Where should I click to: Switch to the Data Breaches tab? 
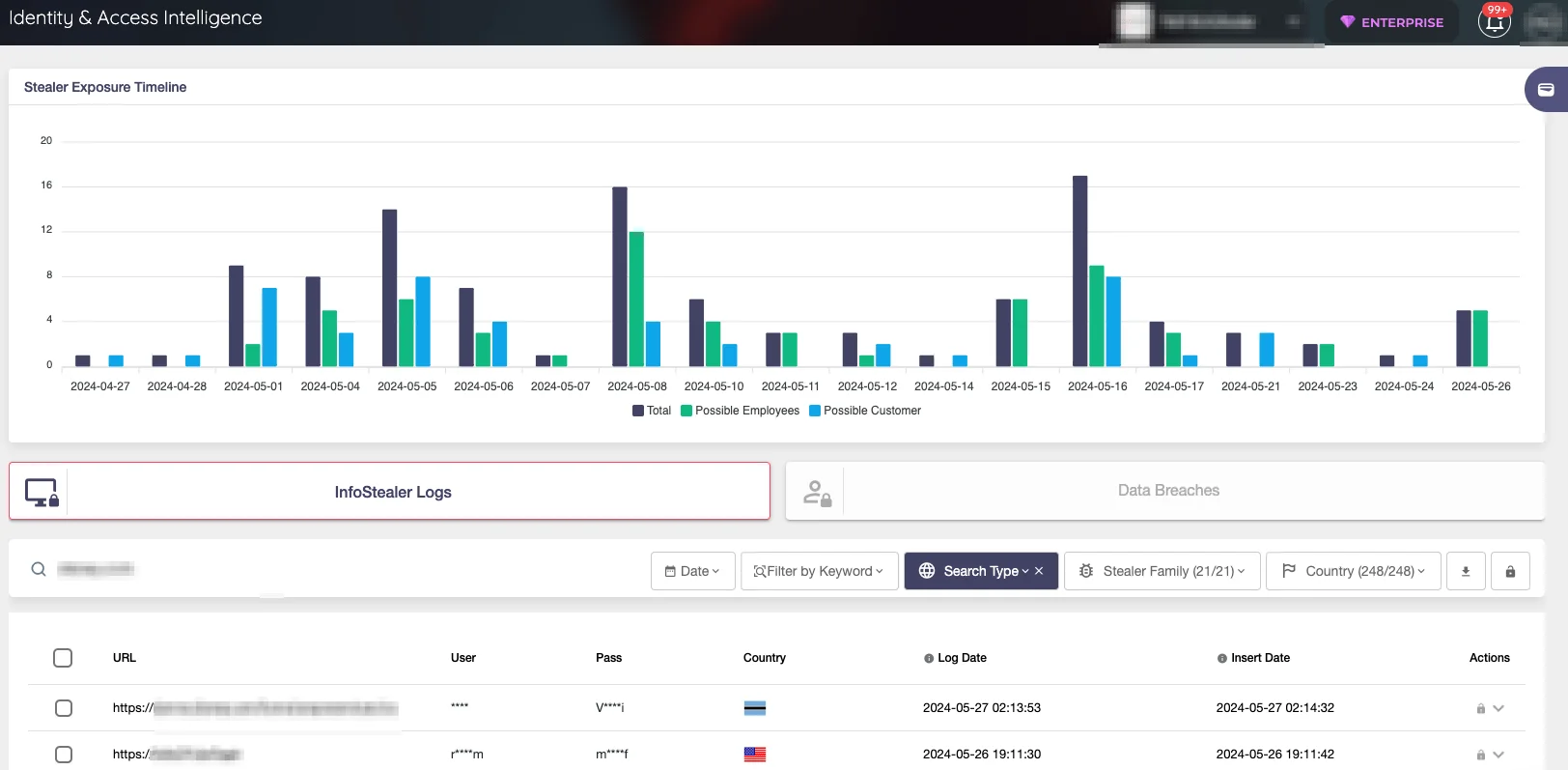click(x=1165, y=491)
